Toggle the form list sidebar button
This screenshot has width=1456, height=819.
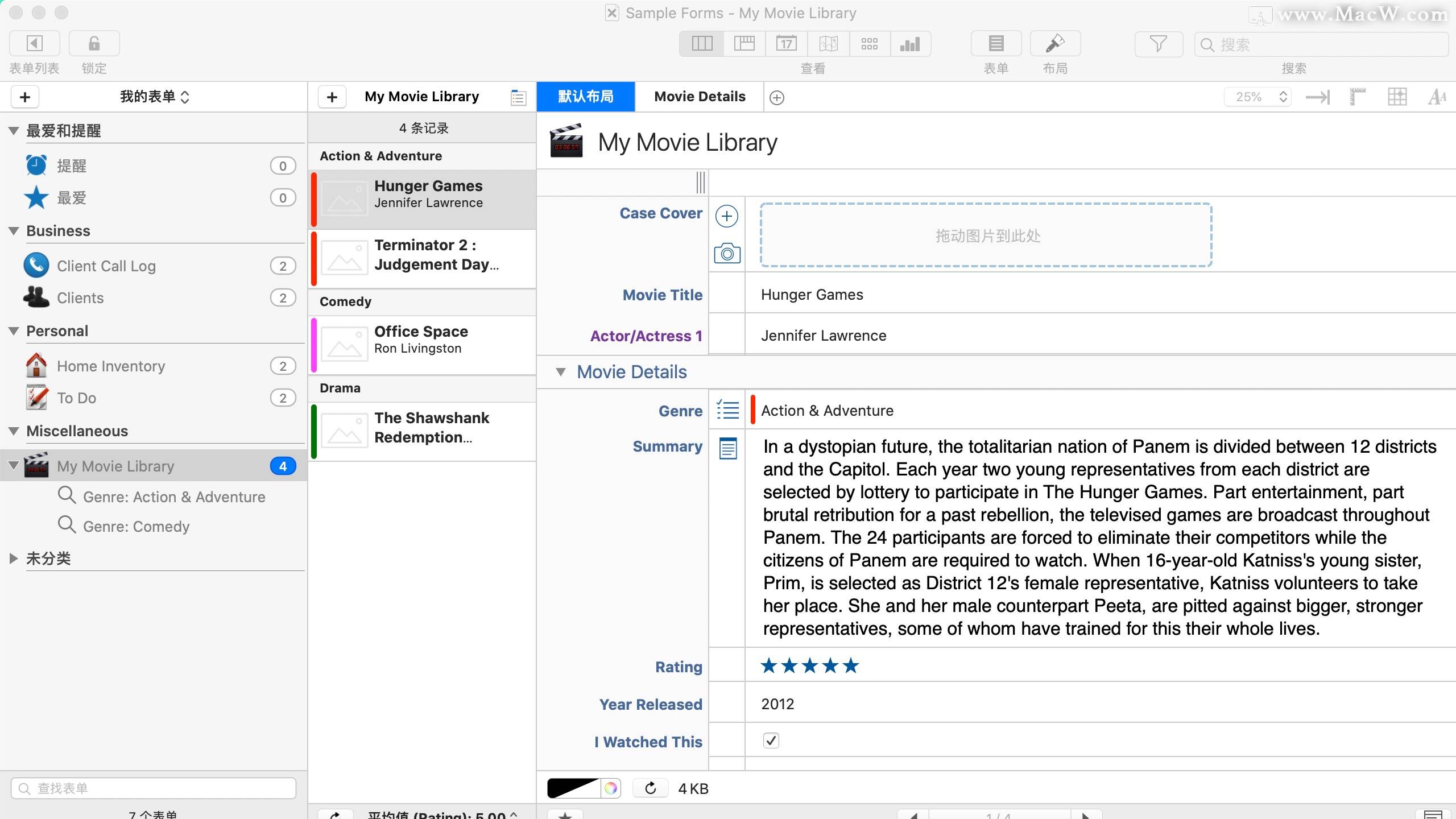(35, 43)
